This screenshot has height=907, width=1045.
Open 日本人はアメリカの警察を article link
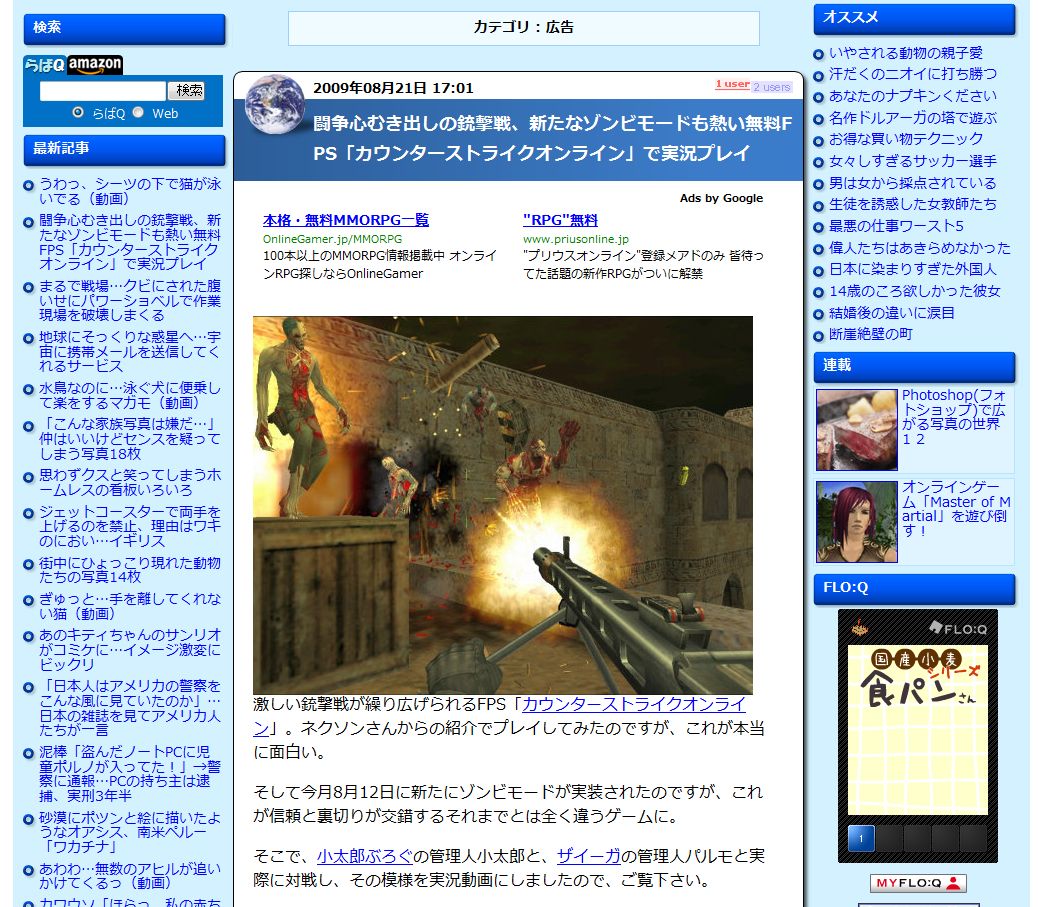[130, 708]
